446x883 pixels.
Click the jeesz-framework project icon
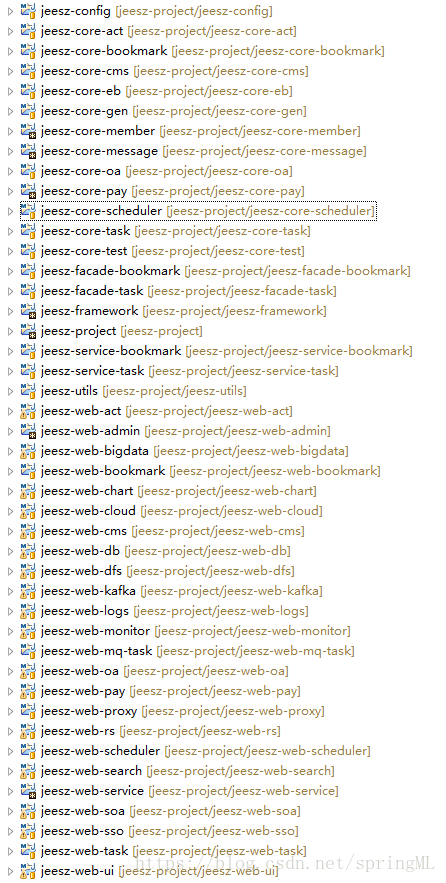28,311
